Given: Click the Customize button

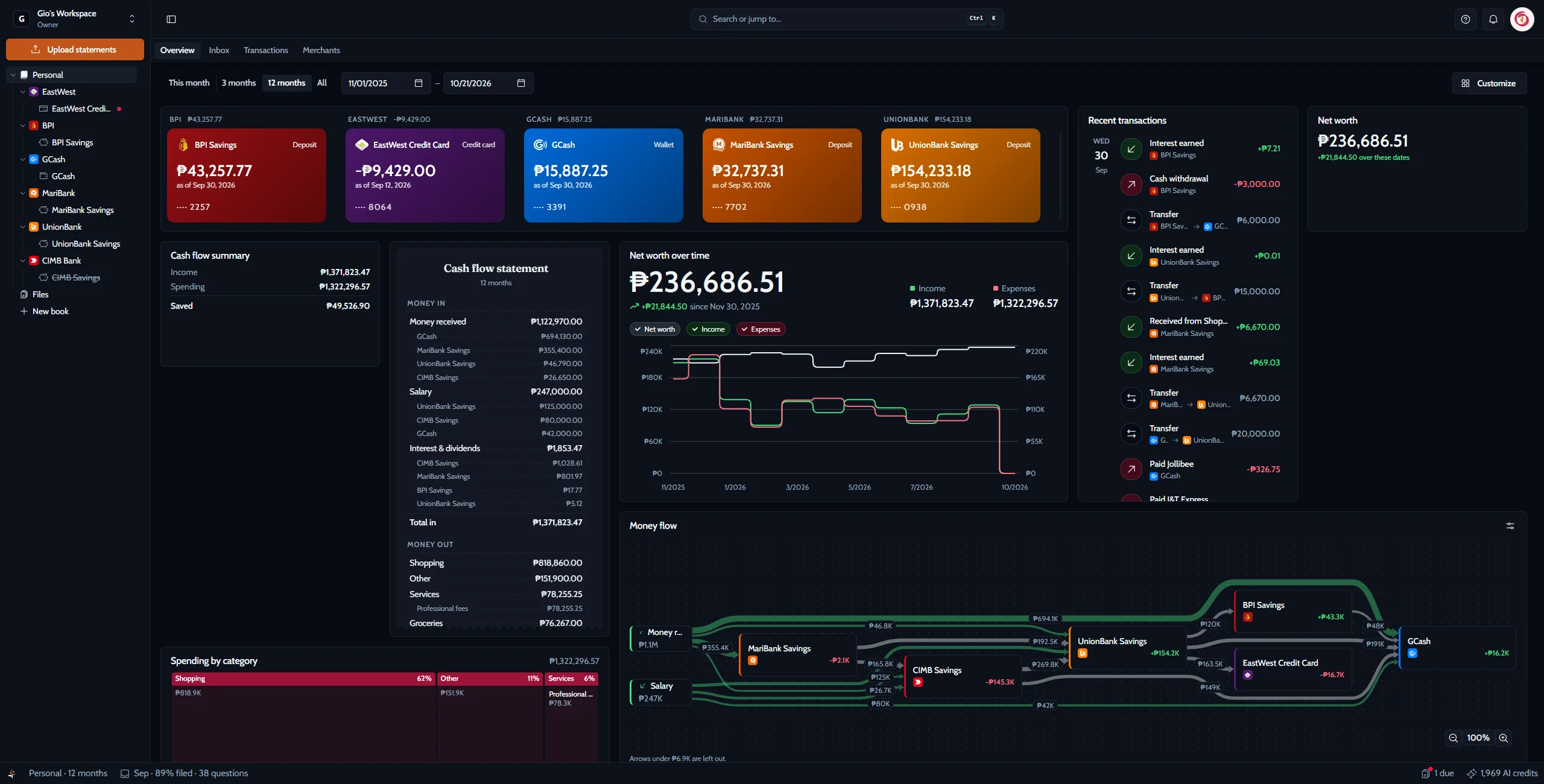Looking at the screenshot, I should [x=1490, y=83].
